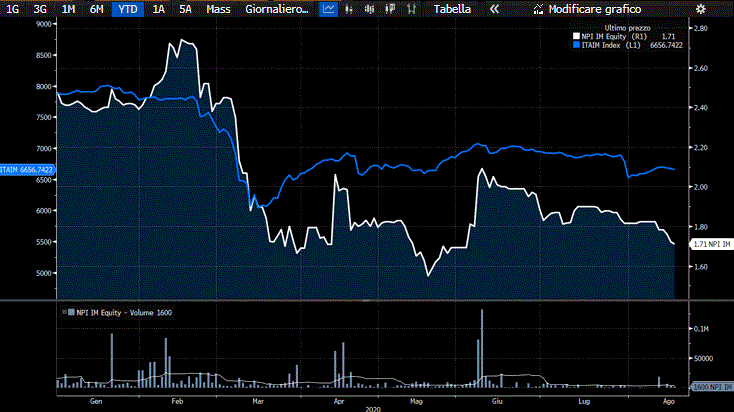Click the 2020 year label
Screen dimensions: 734x412
pos(373,409)
